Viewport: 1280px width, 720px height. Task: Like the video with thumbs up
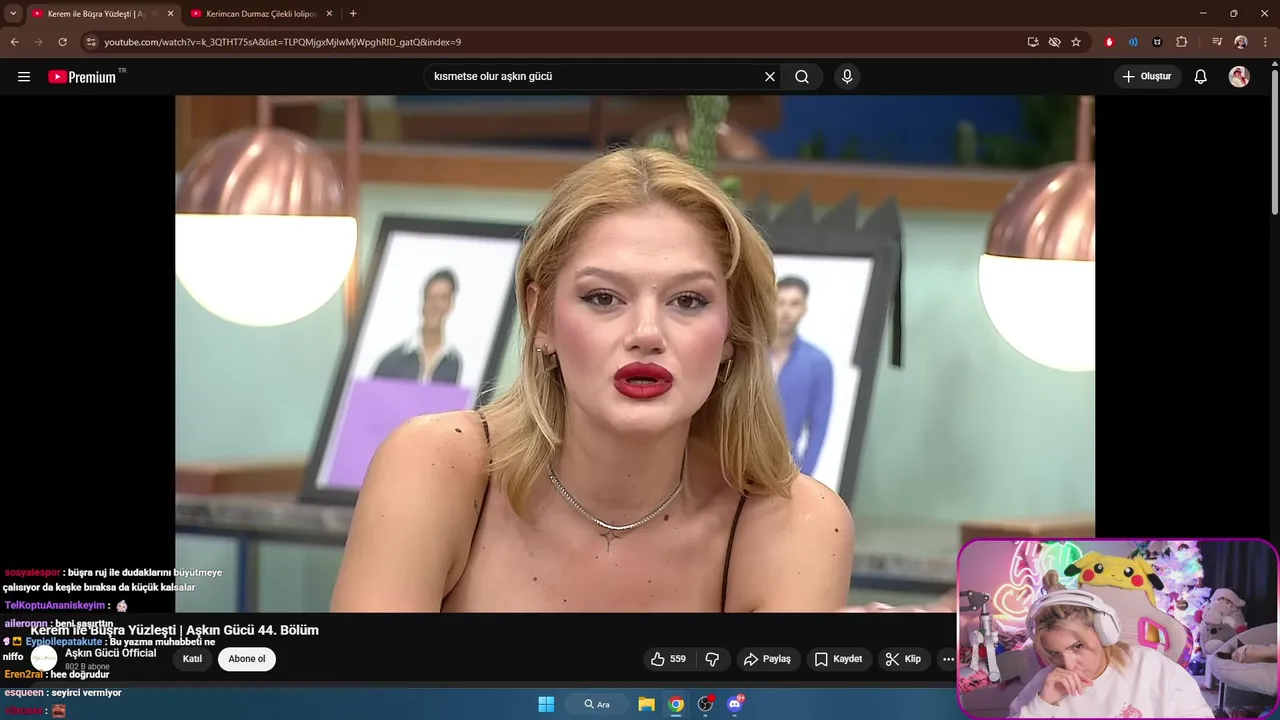point(668,659)
